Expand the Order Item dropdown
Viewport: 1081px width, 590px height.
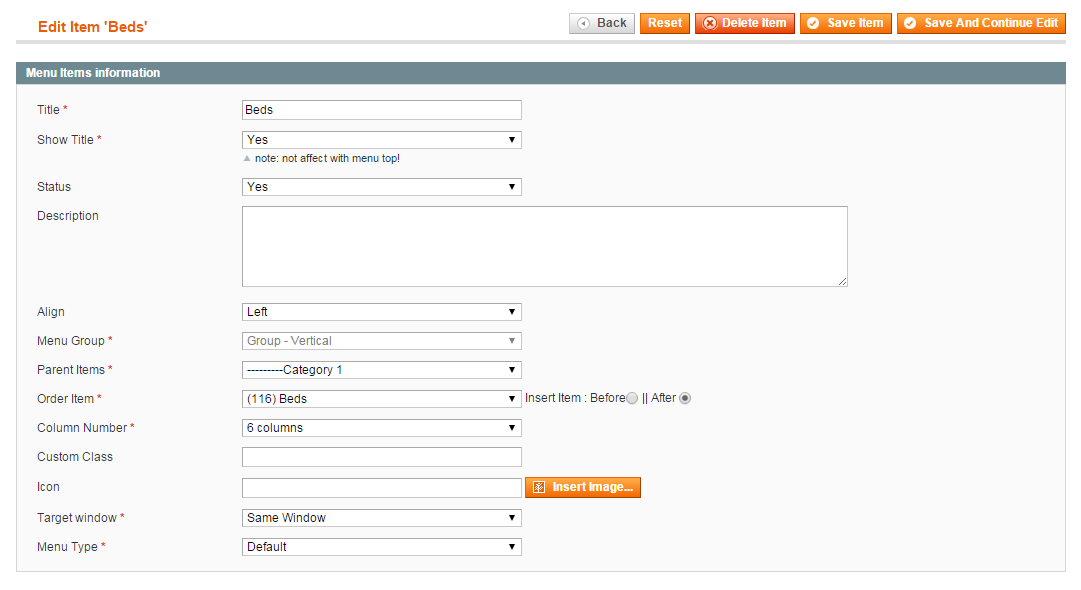[381, 399]
